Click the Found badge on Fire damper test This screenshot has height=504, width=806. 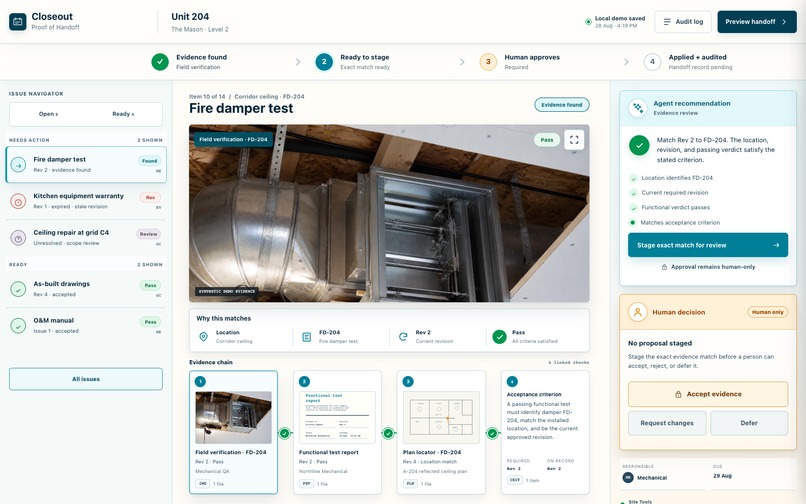click(150, 161)
